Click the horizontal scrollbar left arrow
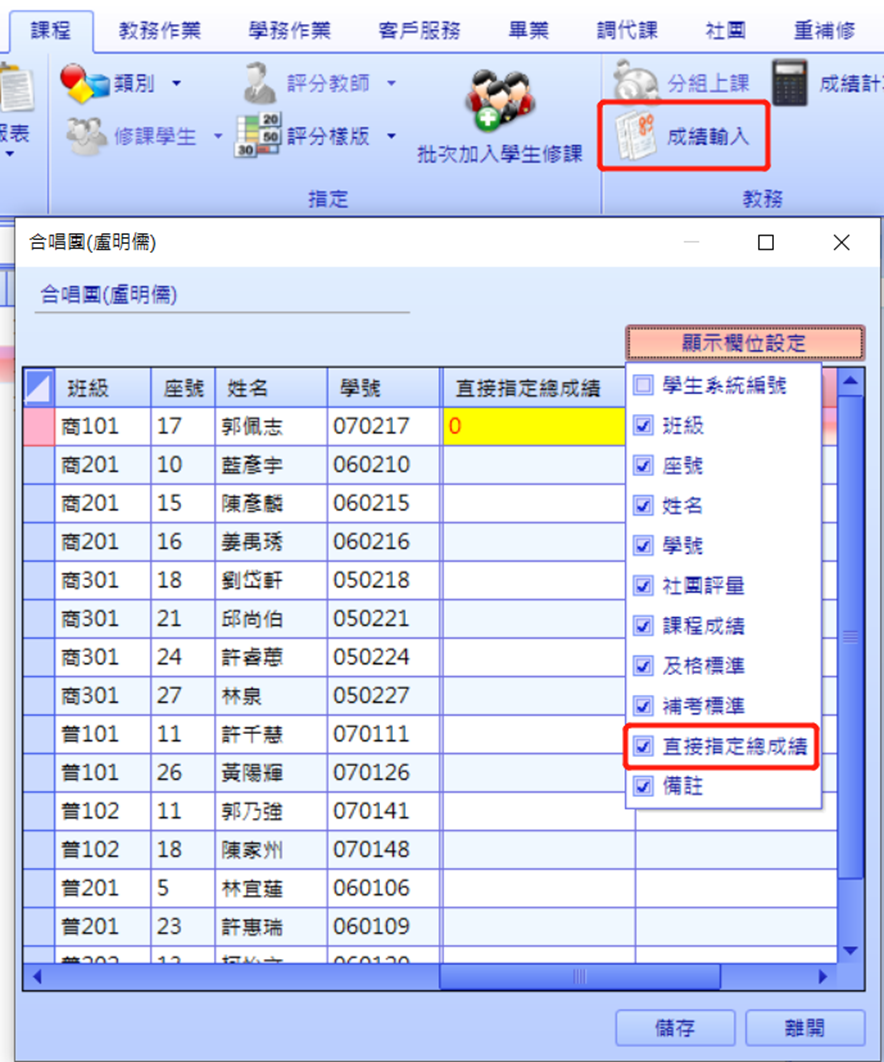884x1062 pixels. click(x=37, y=977)
